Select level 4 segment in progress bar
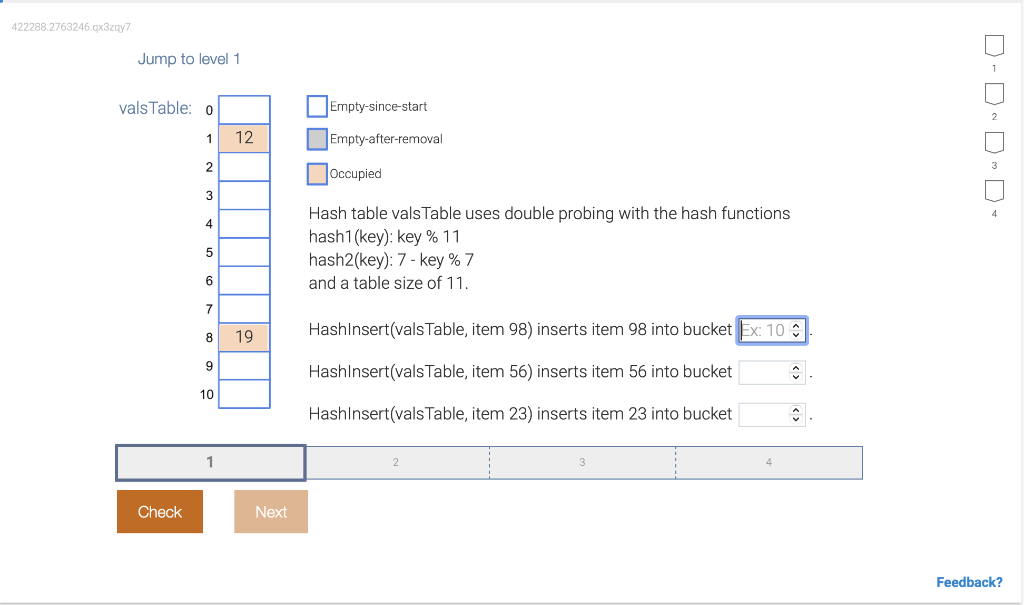The image size is (1024, 605). coord(769,462)
